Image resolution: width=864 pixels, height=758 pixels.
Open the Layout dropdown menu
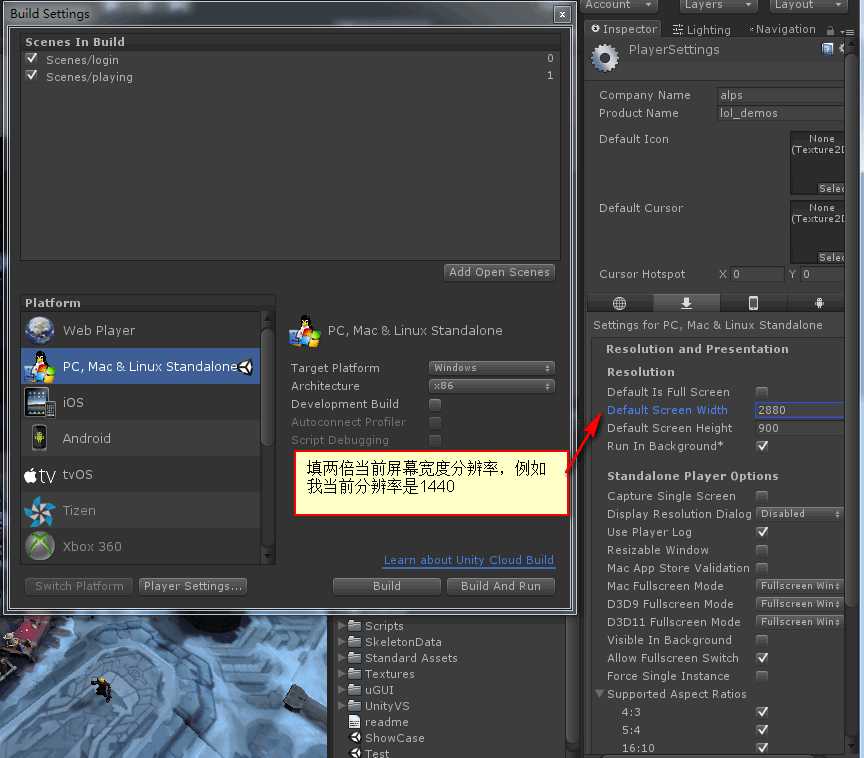(x=808, y=5)
